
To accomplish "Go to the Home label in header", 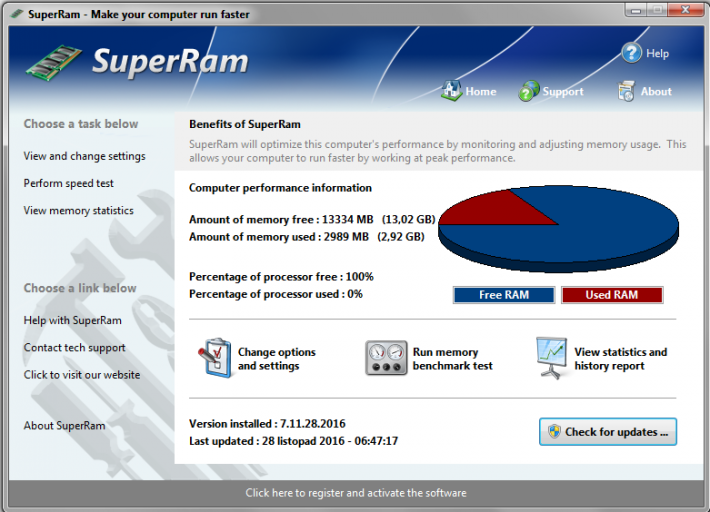I will point(480,91).
